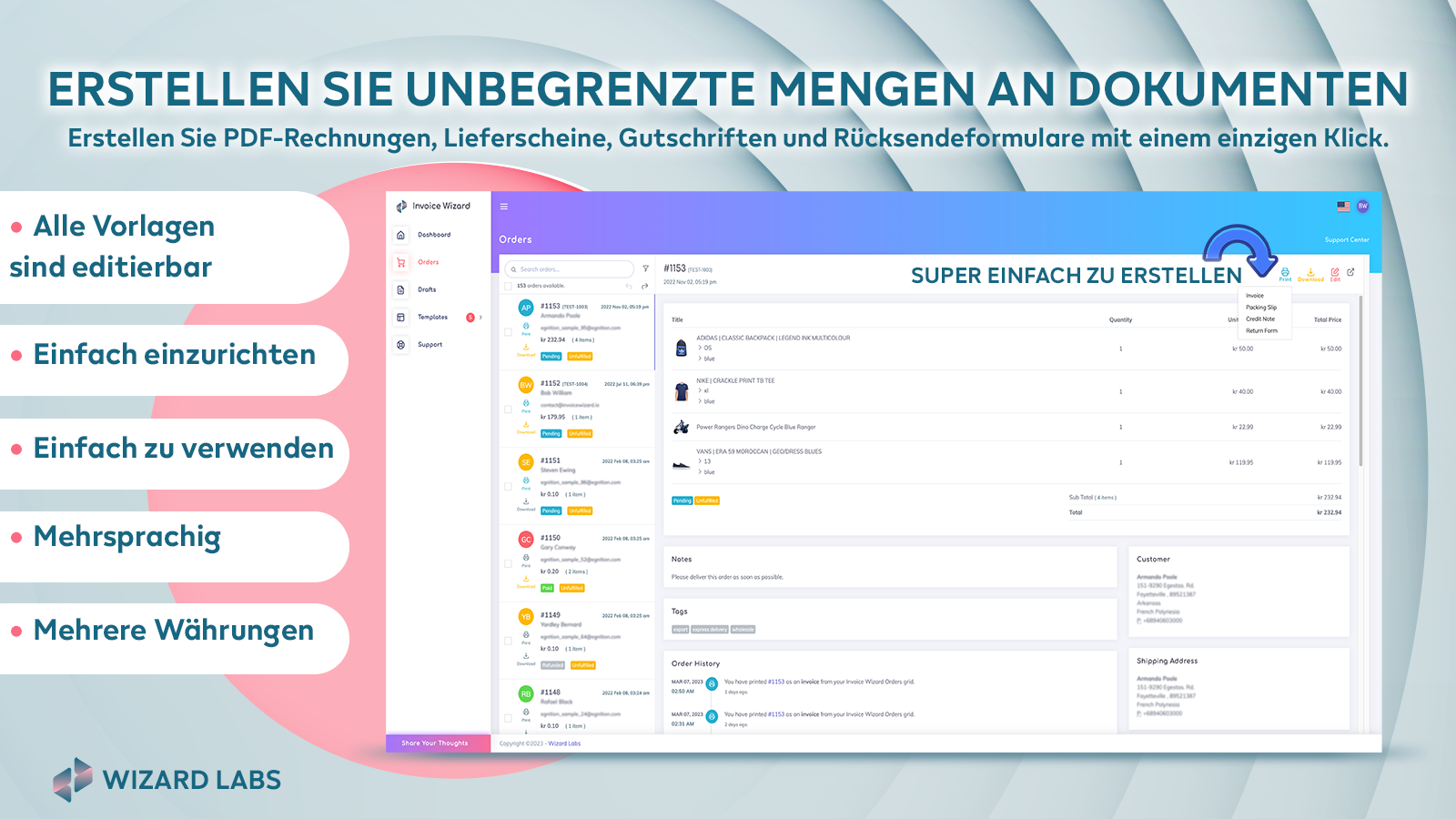Click the Share Your Thoughts button
The width and height of the screenshot is (1456, 819).
point(438,743)
